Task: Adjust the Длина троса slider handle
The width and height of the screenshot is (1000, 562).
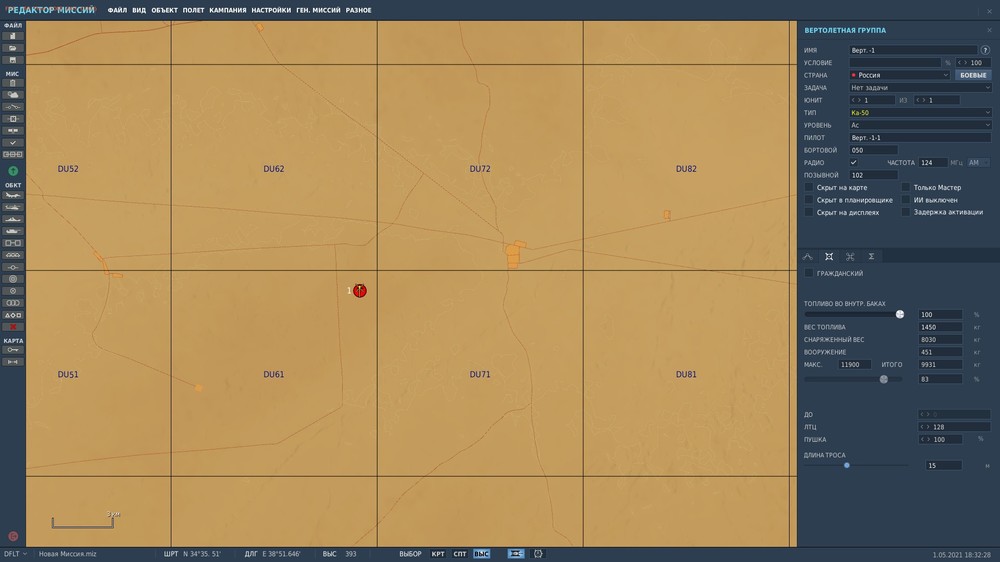Action: [847, 466]
